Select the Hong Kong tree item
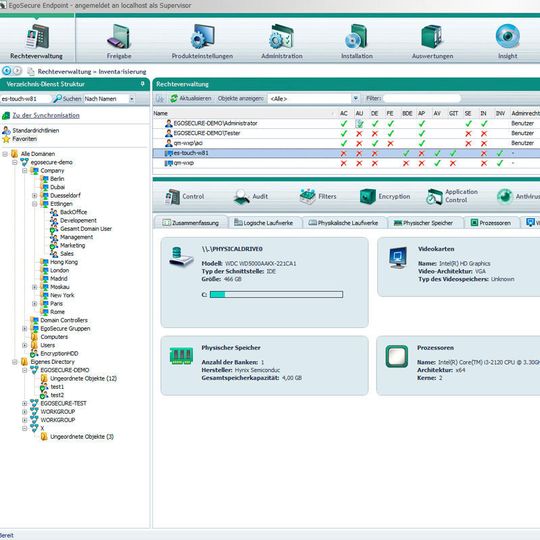Image resolution: width=540 pixels, height=540 pixels. click(x=64, y=262)
